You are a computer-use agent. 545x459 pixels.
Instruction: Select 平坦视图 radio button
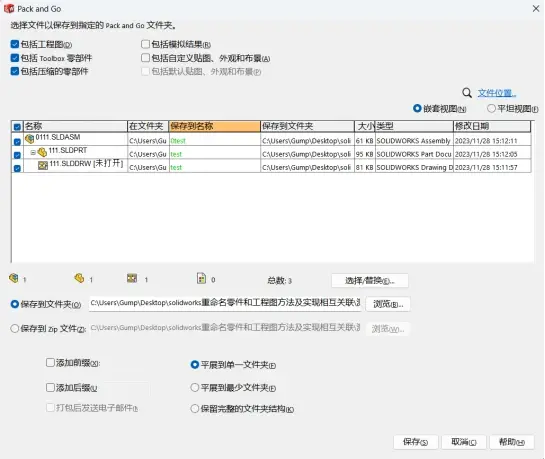pos(491,108)
